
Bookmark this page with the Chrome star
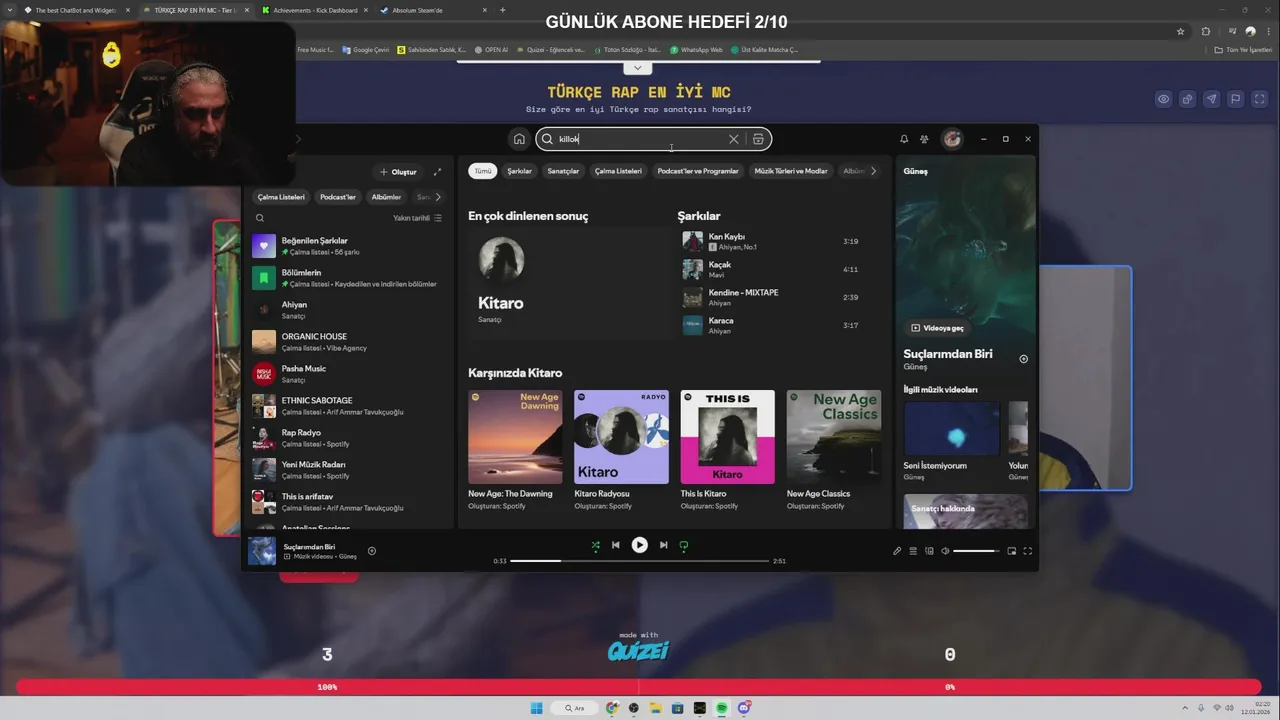[1181, 31]
